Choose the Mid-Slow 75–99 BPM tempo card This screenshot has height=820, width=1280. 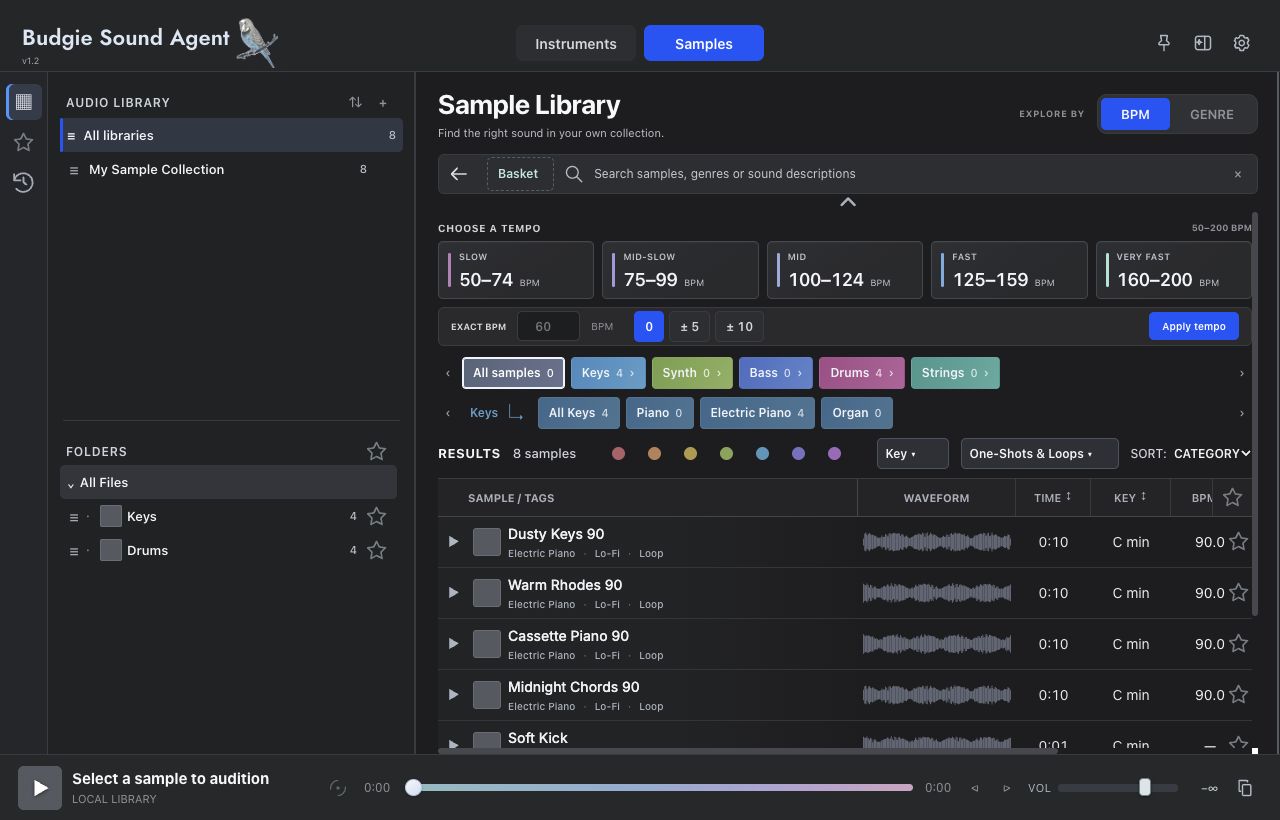click(680, 270)
